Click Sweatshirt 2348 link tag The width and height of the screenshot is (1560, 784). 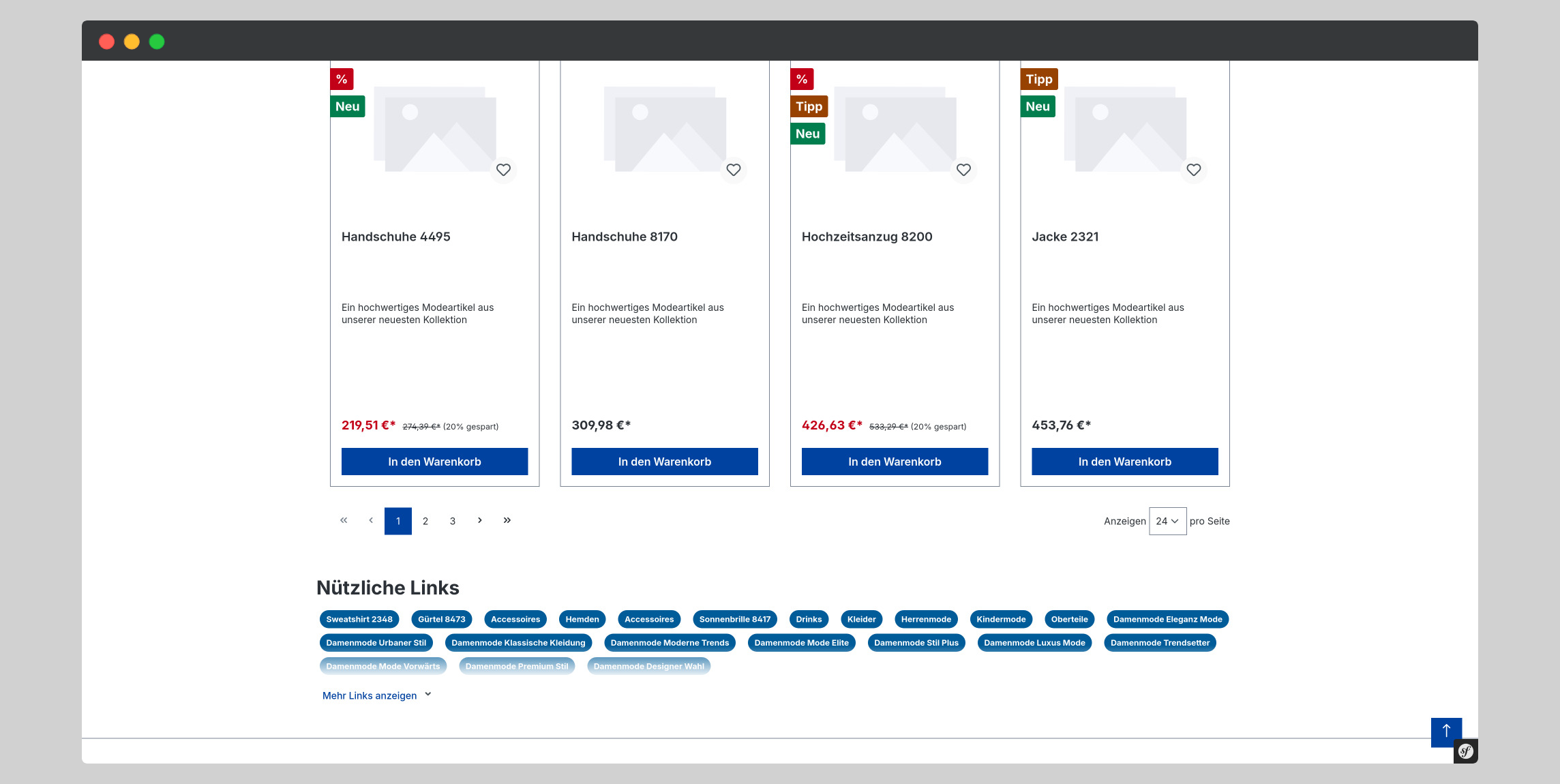tap(359, 619)
